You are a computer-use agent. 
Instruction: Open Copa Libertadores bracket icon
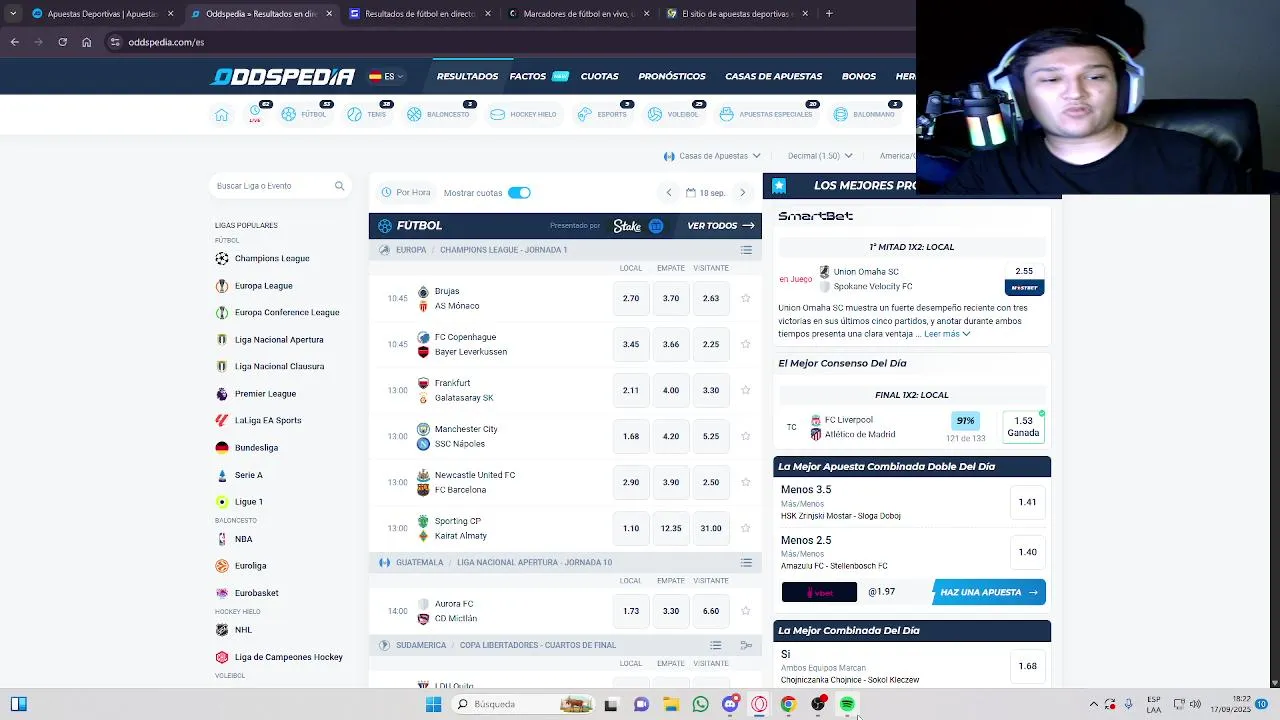(746, 646)
